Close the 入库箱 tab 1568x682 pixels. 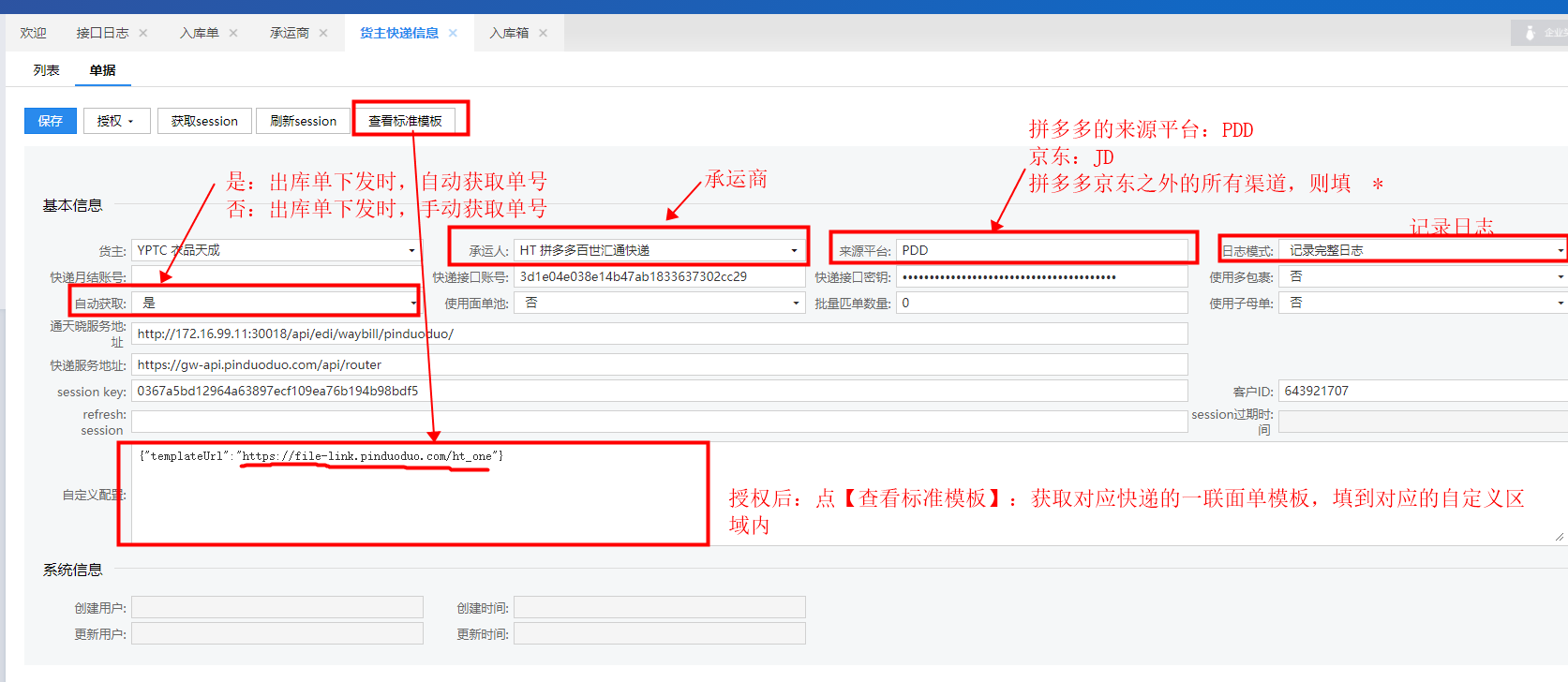pyautogui.click(x=543, y=33)
